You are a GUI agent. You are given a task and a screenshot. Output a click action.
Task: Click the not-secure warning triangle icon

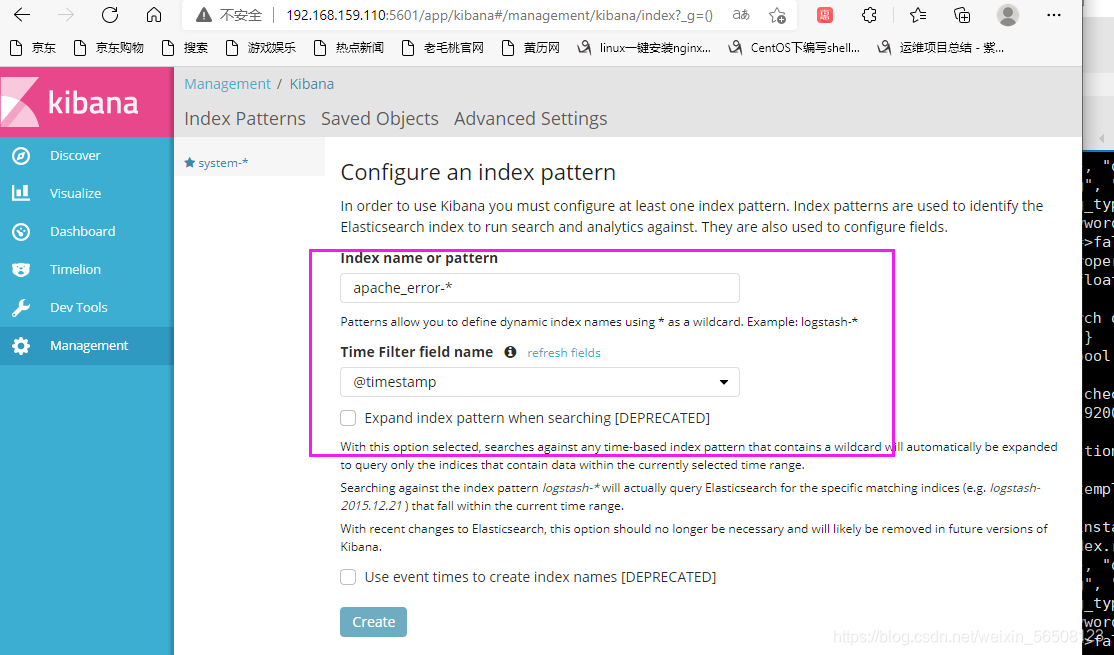pyautogui.click(x=204, y=15)
